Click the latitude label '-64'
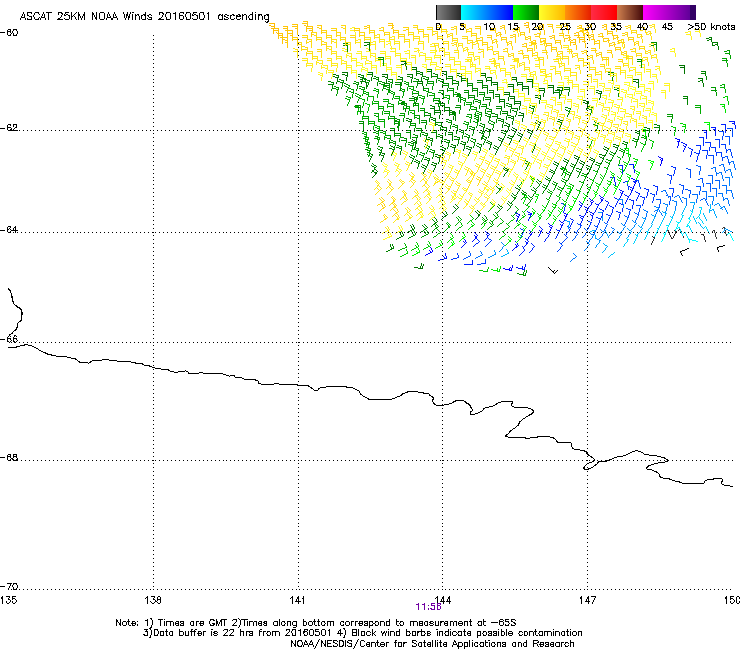 pos(9,230)
